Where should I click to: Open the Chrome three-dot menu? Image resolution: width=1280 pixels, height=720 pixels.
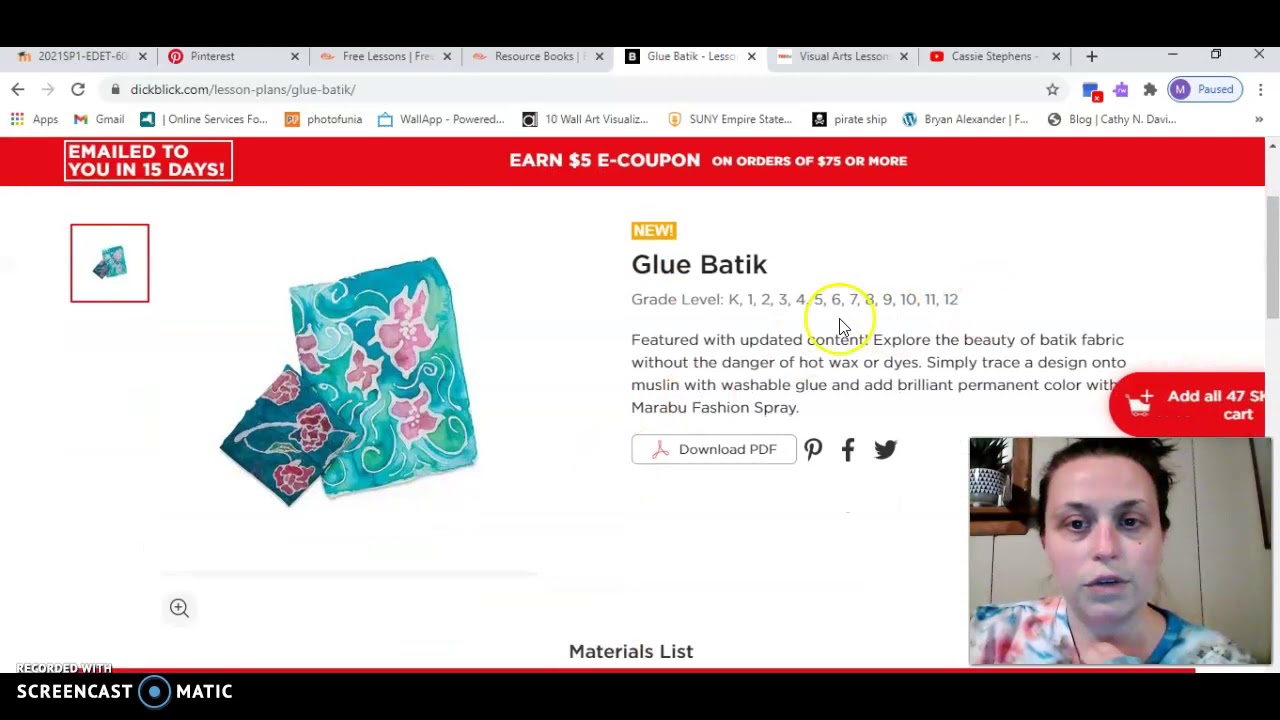click(x=1260, y=89)
